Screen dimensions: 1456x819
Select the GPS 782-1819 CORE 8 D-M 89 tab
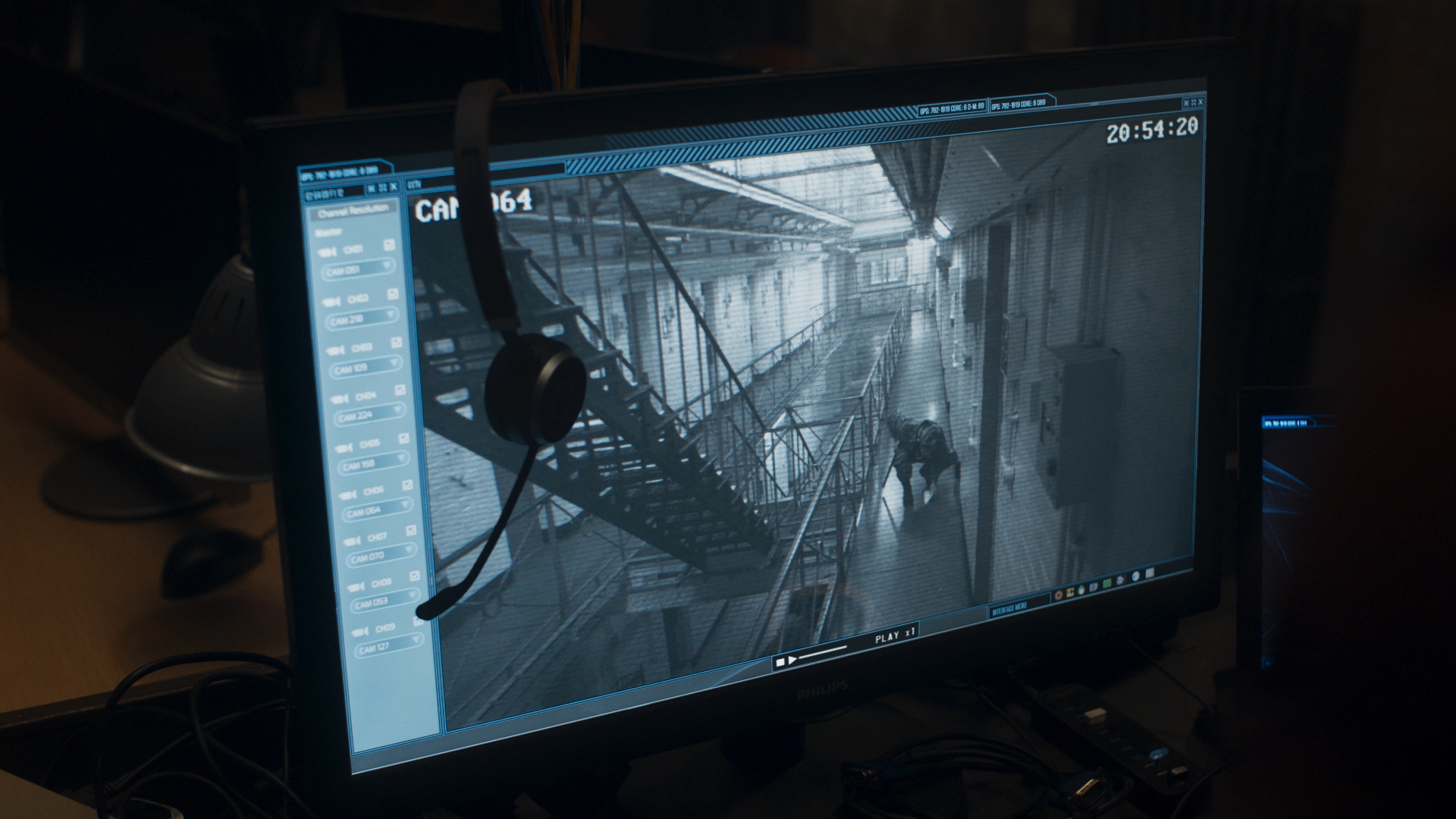click(x=952, y=108)
